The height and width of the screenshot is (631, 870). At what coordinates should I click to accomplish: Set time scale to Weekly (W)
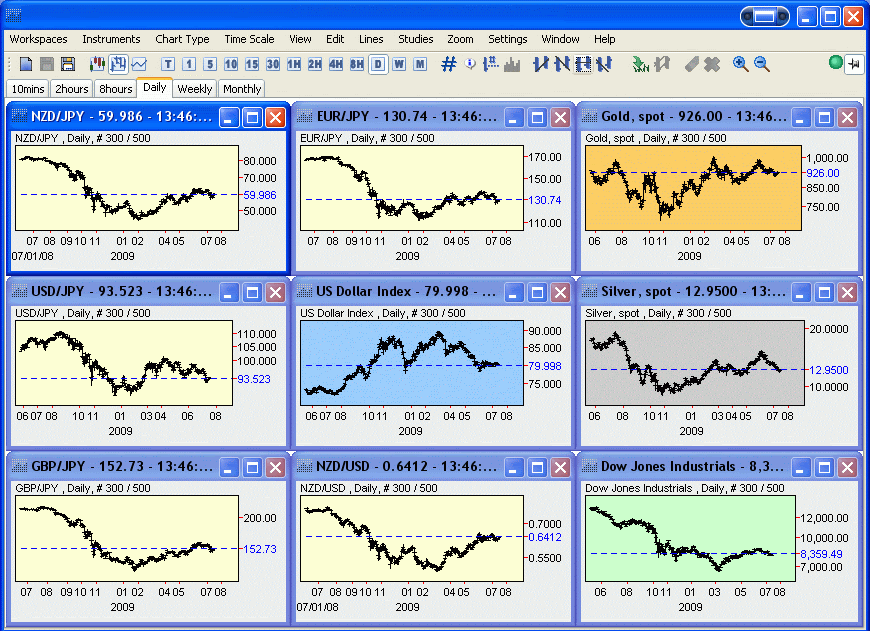pyautogui.click(x=399, y=64)
